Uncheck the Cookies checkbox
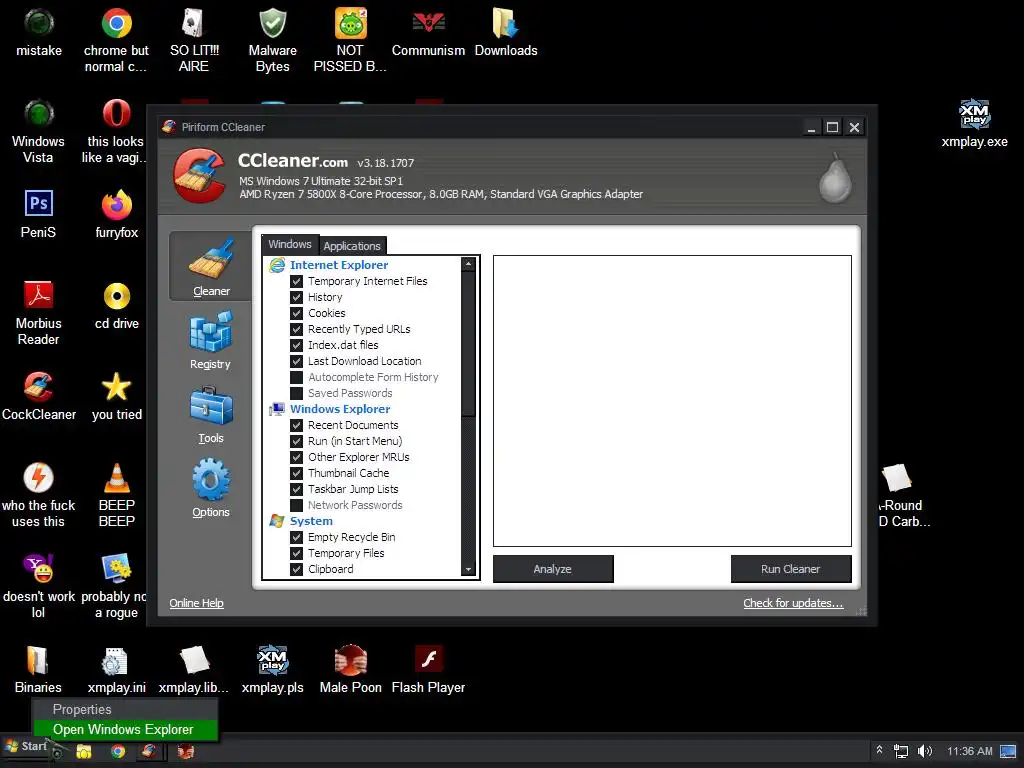 296,313
